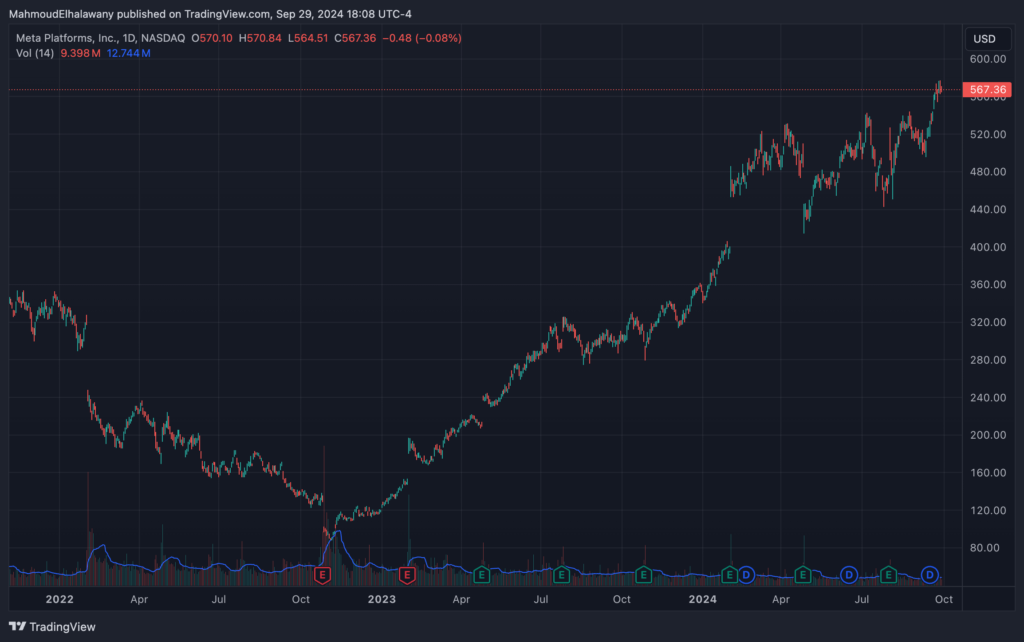Select the green earnings marker near Jul 2023

562,575
